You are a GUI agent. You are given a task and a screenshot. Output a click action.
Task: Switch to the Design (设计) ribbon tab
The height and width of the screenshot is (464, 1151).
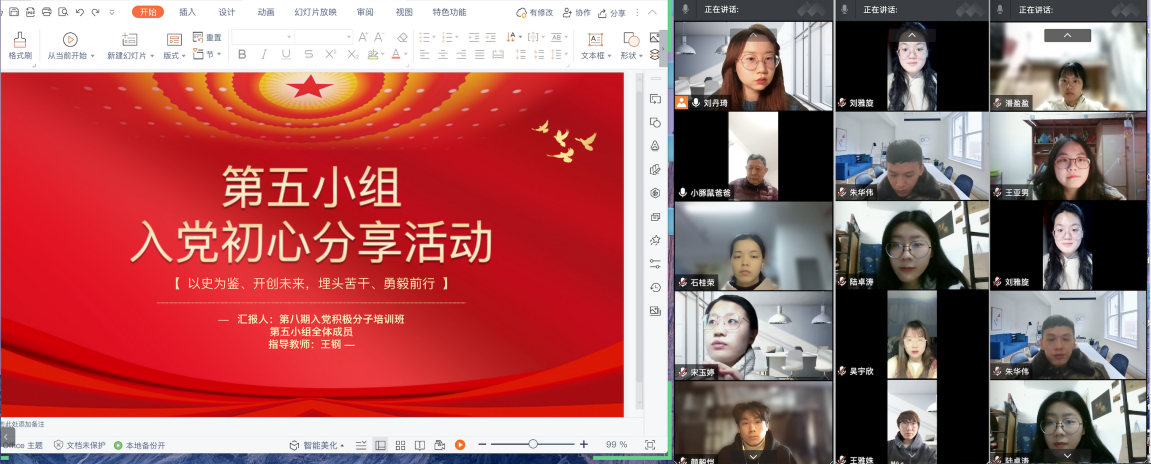tap(227, 12)
